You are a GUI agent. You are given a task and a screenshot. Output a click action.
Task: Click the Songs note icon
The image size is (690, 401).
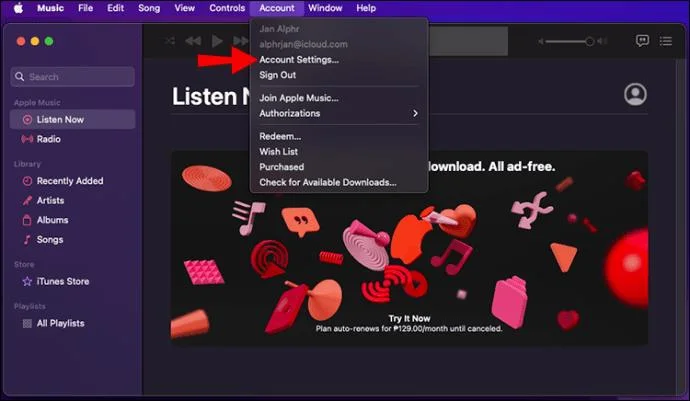(x=27, y=239)
